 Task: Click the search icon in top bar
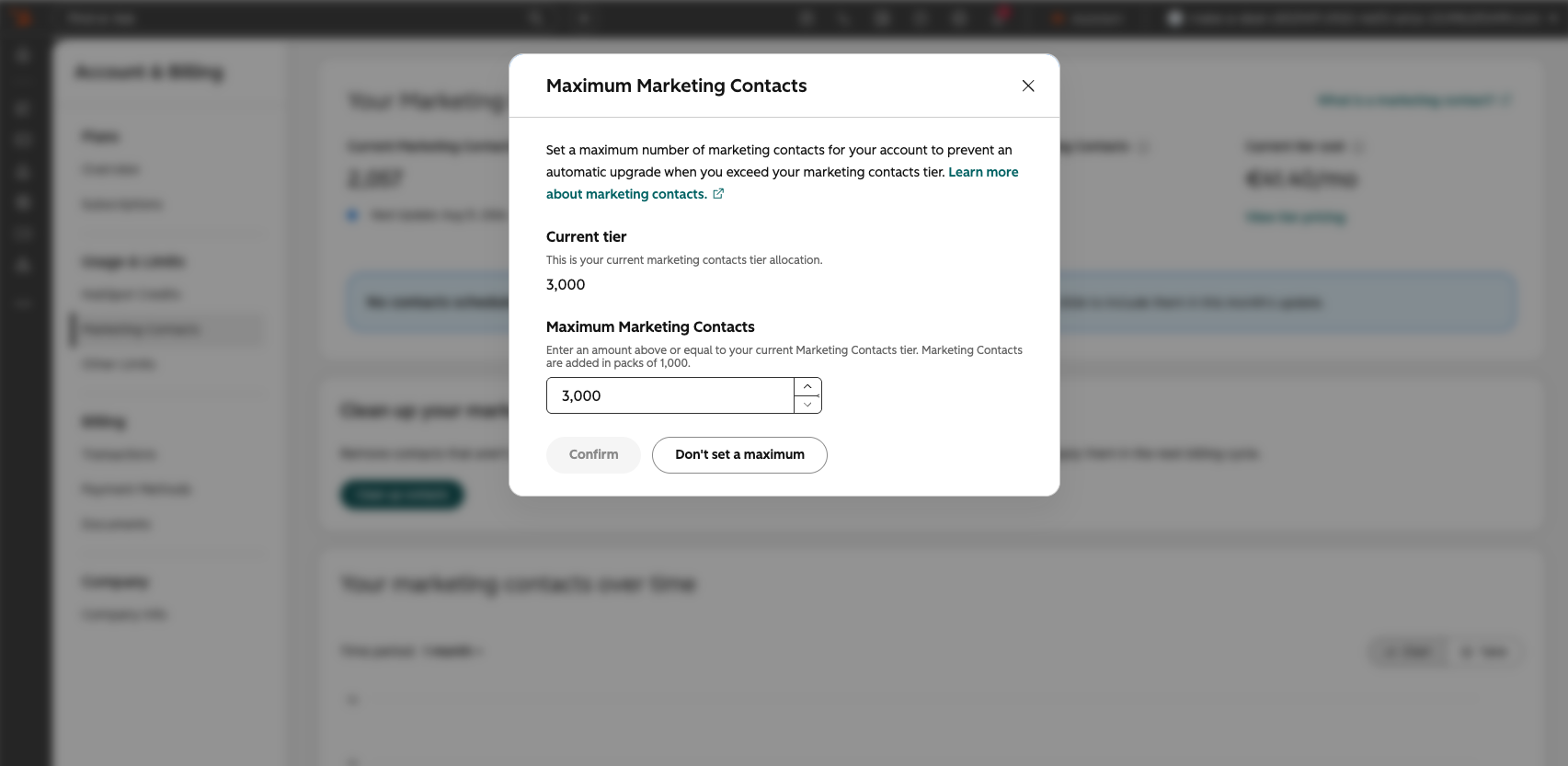(536, 18)
